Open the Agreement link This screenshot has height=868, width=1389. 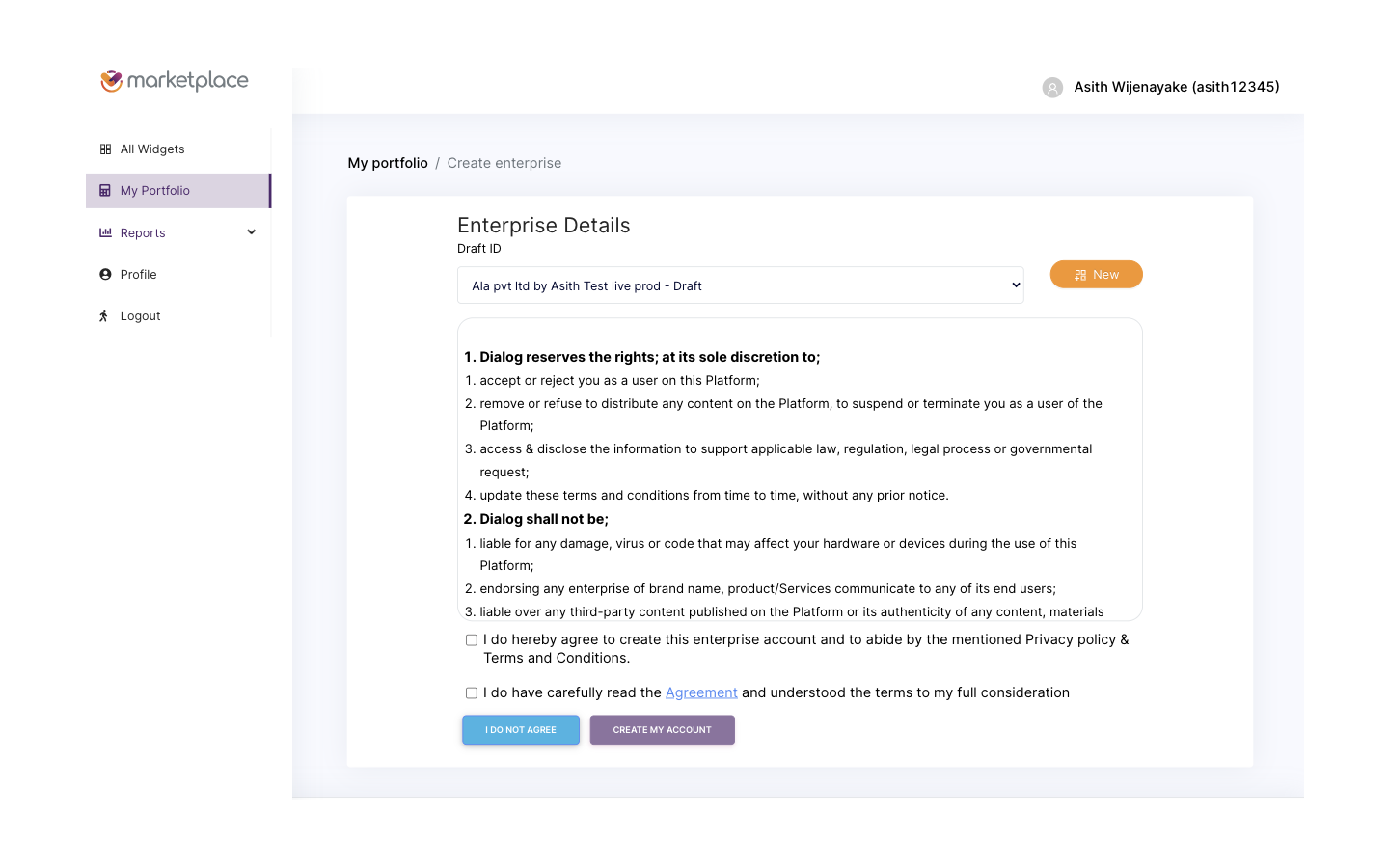pyautogui.click(x=701, y=692)
